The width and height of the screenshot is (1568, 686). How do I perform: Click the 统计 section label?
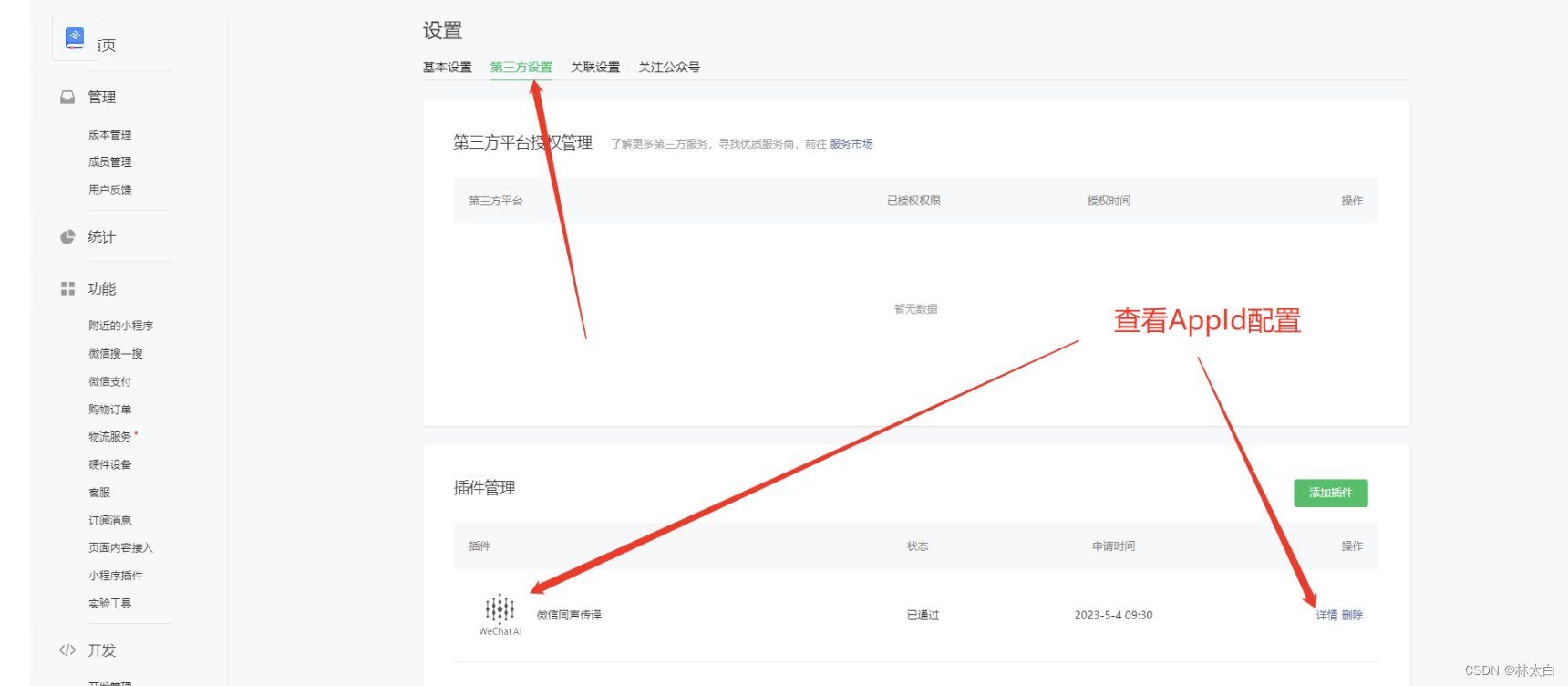(x=102, y=237)
